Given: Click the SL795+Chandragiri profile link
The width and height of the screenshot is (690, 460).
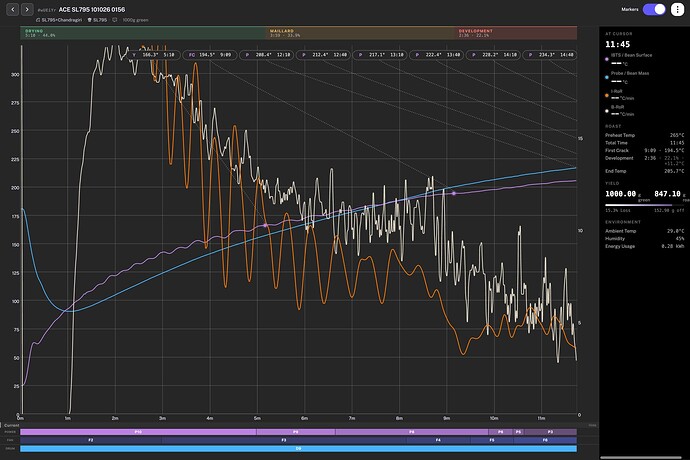Looking at the screenshot, I should [59, 20].
